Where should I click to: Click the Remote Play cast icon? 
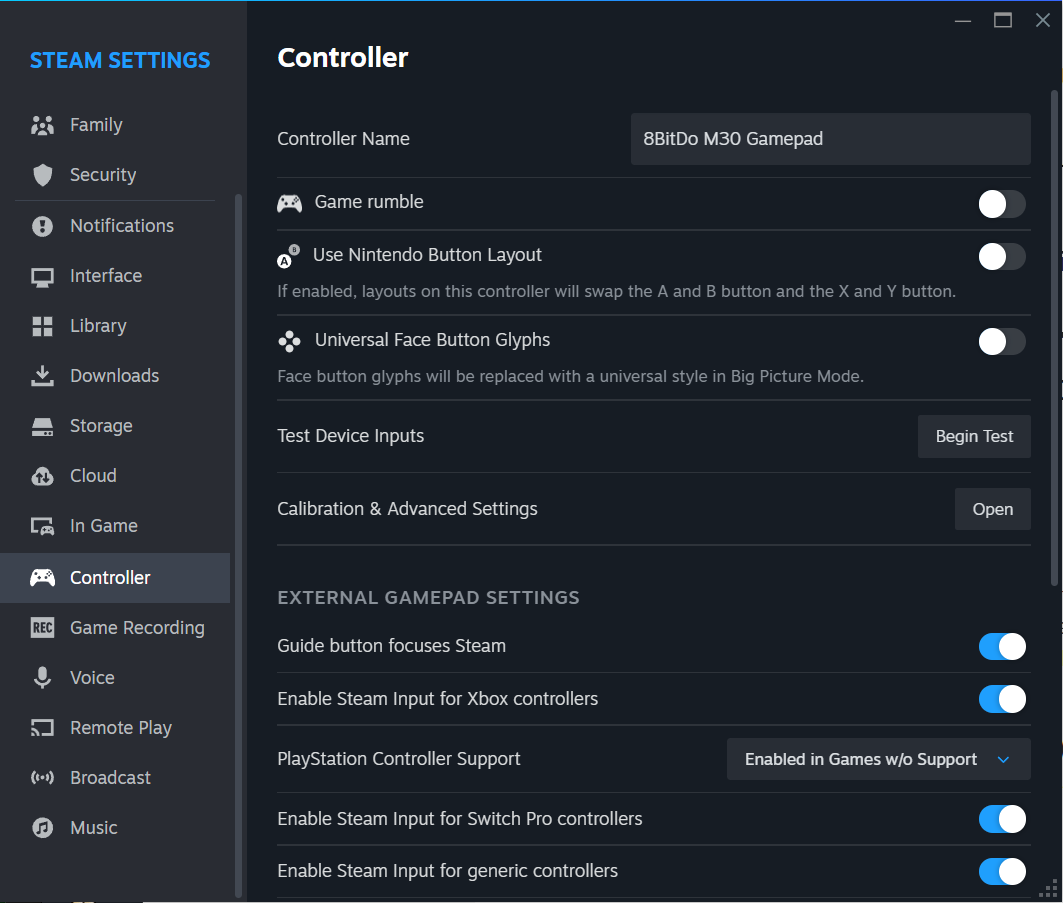(42, 728)
